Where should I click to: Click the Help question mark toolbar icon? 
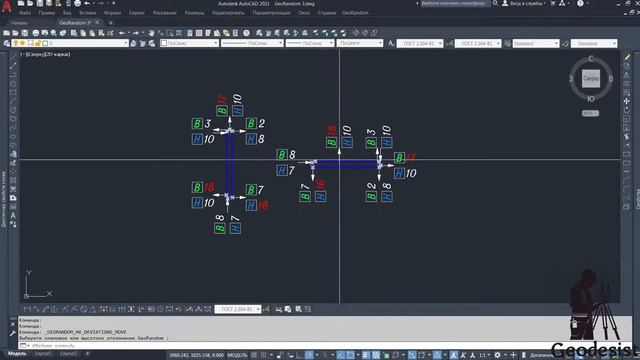(247, 33)
